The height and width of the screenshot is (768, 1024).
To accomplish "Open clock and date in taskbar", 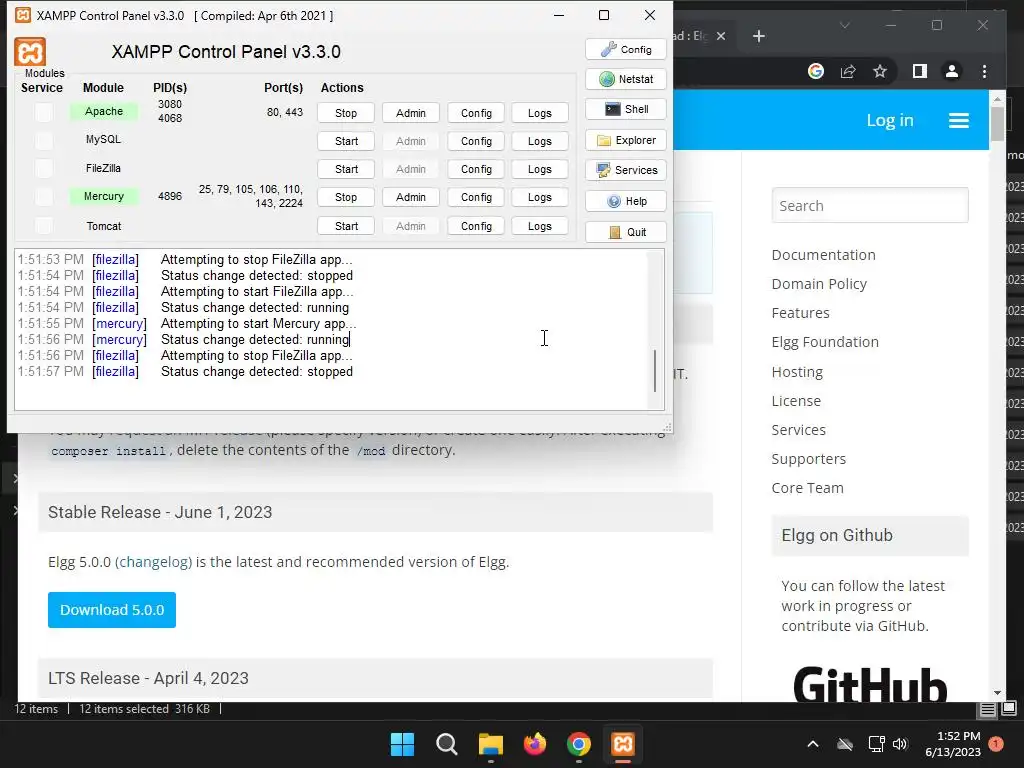I will point(953,744).
